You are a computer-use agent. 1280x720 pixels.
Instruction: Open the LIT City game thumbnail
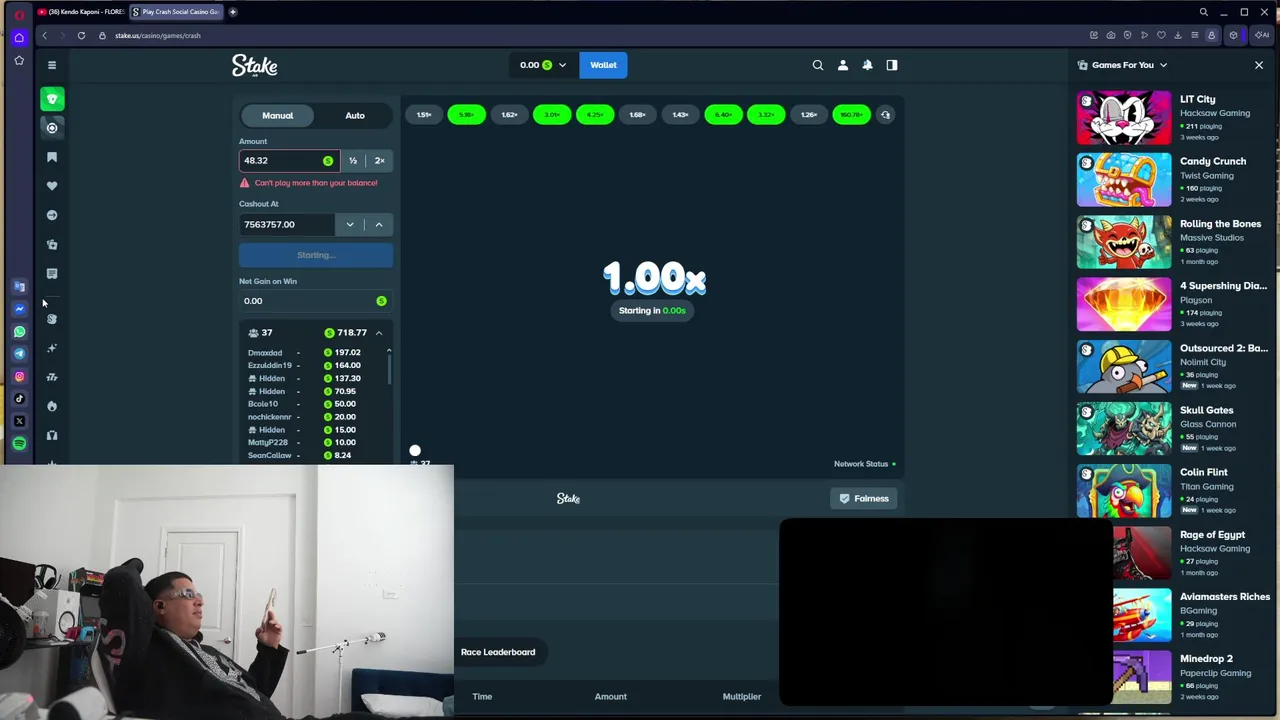click(x=1124, y=118)
